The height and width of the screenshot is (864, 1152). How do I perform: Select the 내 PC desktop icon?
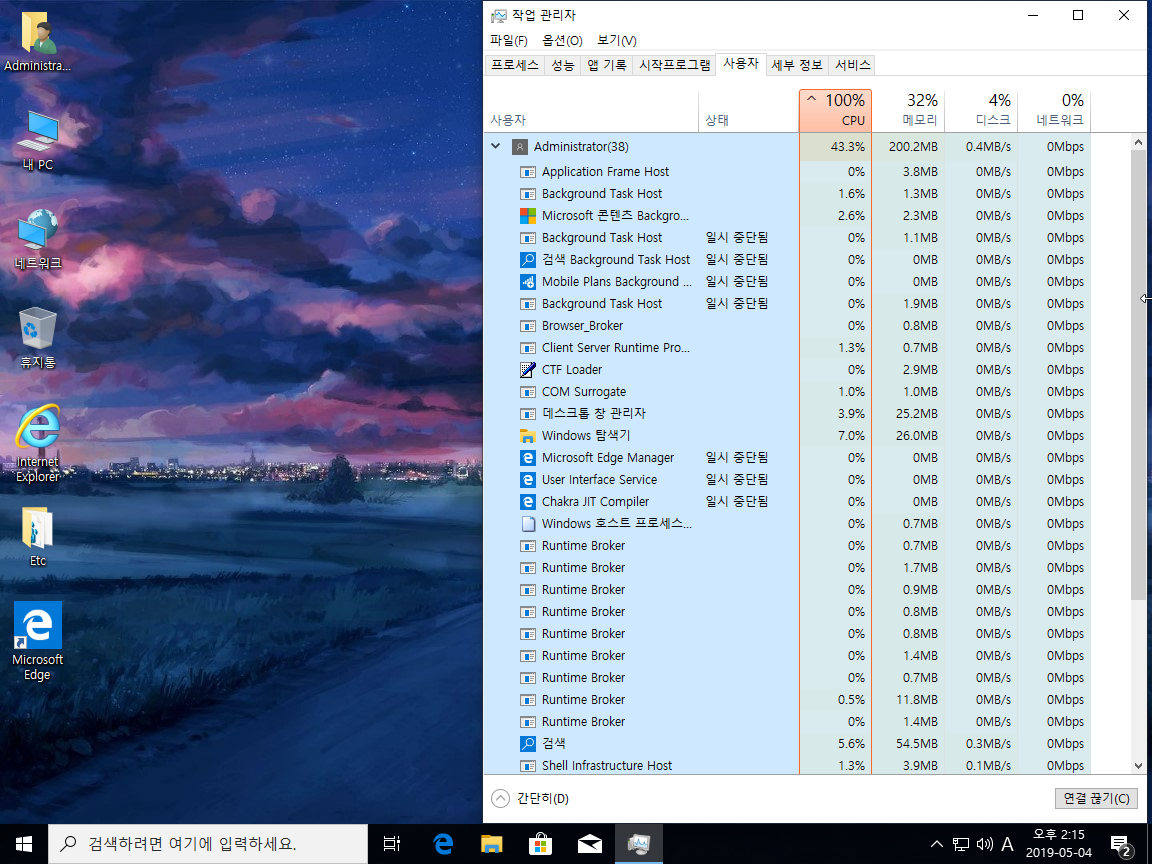click(x=37, y=141)
